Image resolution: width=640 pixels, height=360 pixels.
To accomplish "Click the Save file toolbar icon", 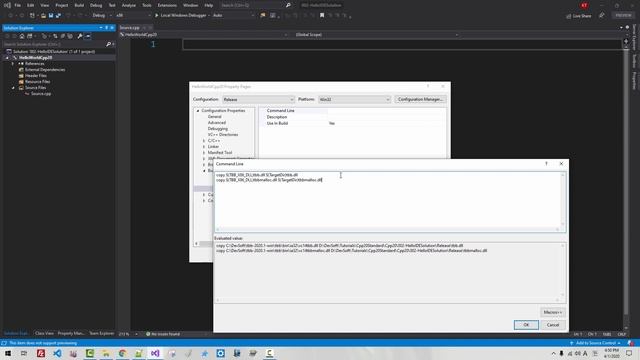I will point(51,16).
